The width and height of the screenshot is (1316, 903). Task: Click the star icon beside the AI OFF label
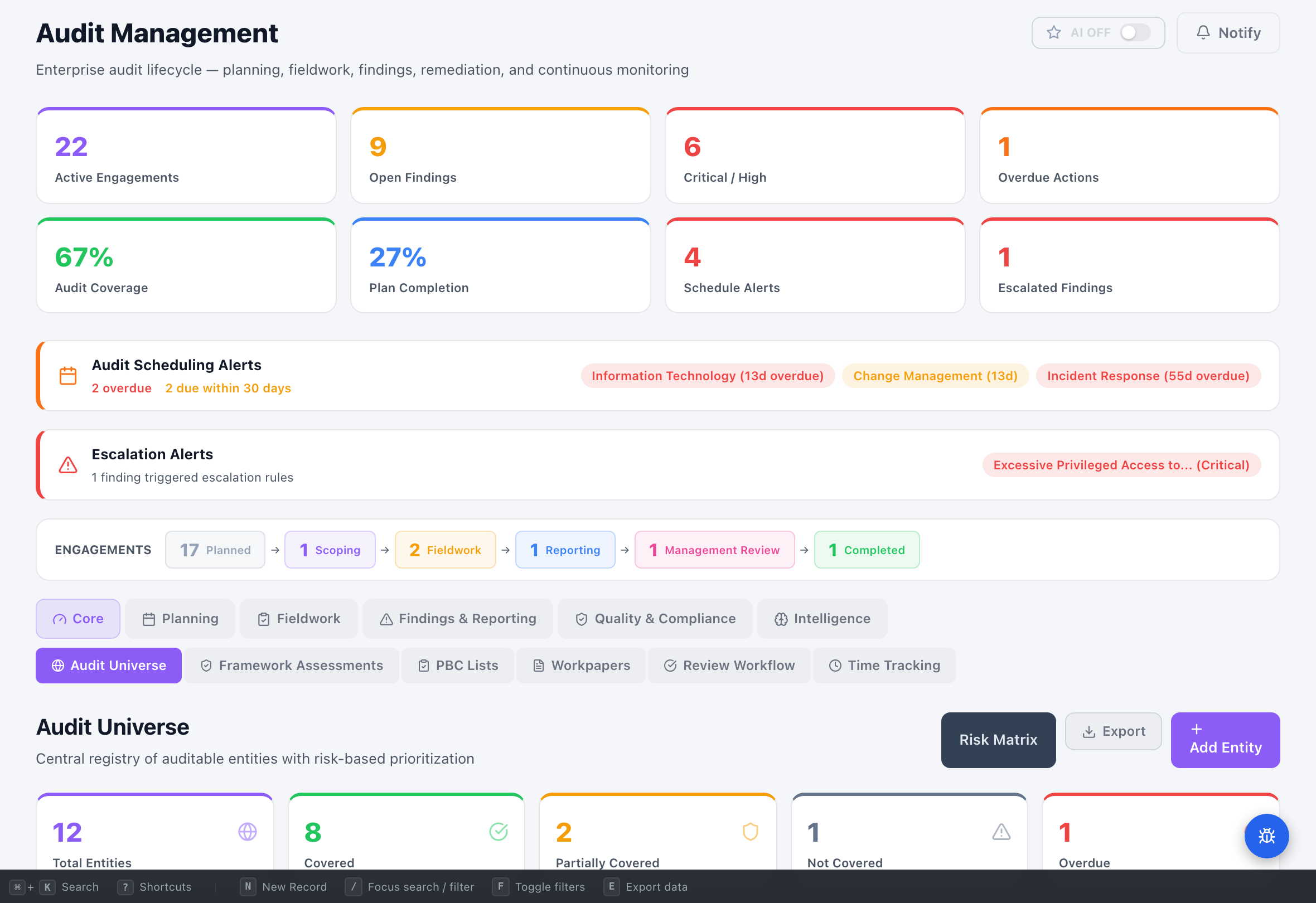[1054, 32]
